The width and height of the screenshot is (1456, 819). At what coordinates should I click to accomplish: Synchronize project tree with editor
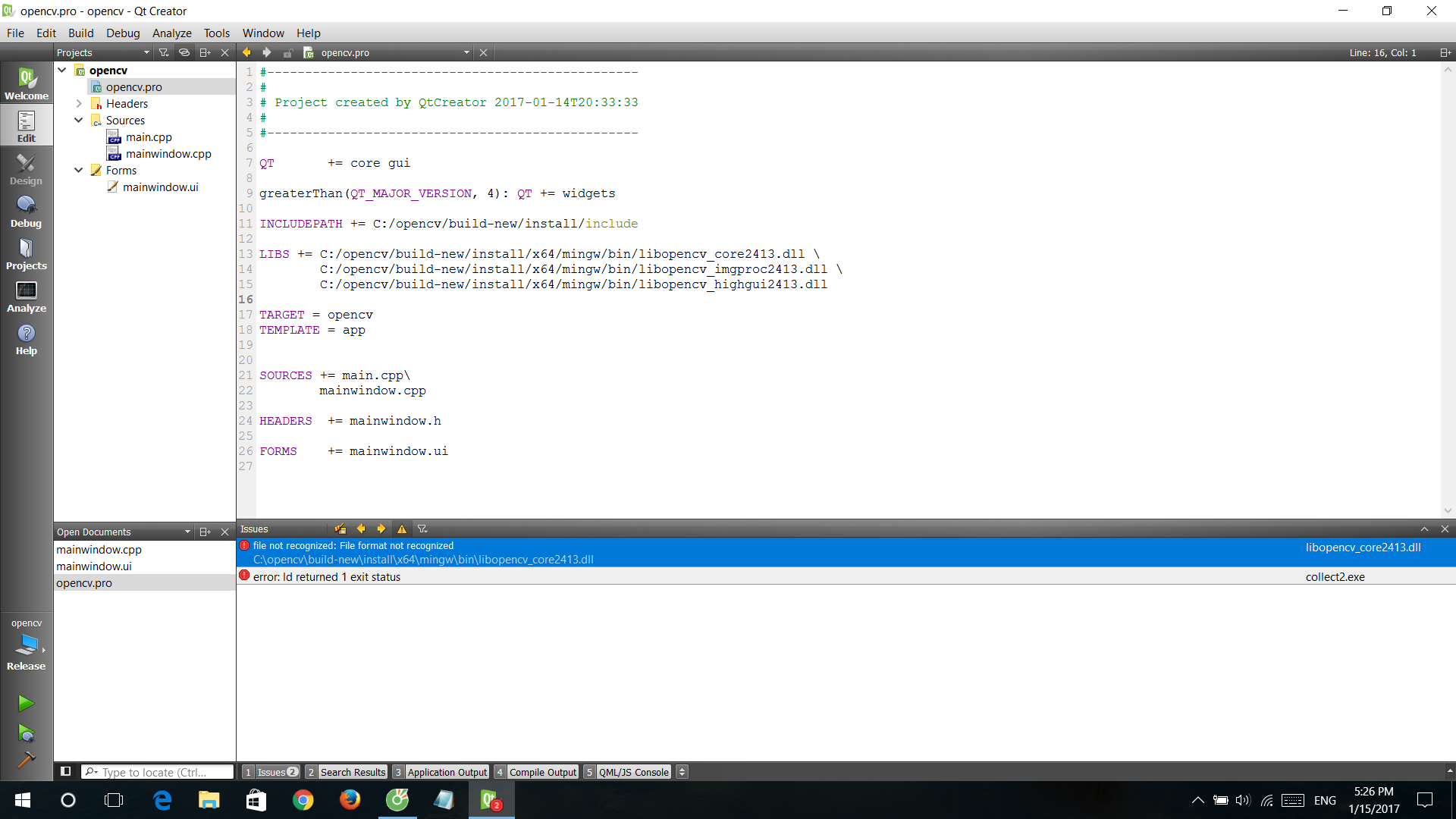tap(184, 52)
